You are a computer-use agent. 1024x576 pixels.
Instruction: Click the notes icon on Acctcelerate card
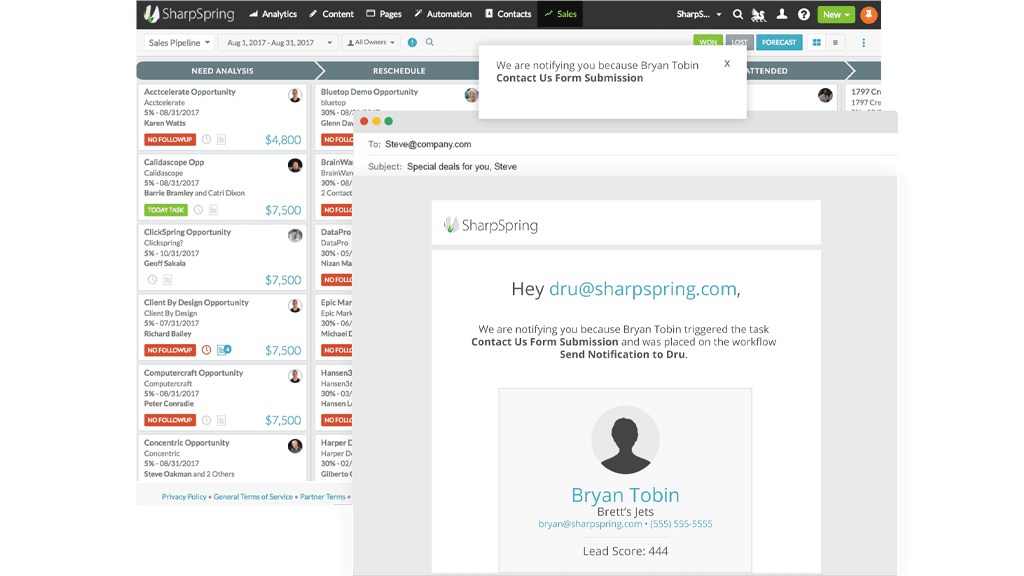click(x=221, y=140)
